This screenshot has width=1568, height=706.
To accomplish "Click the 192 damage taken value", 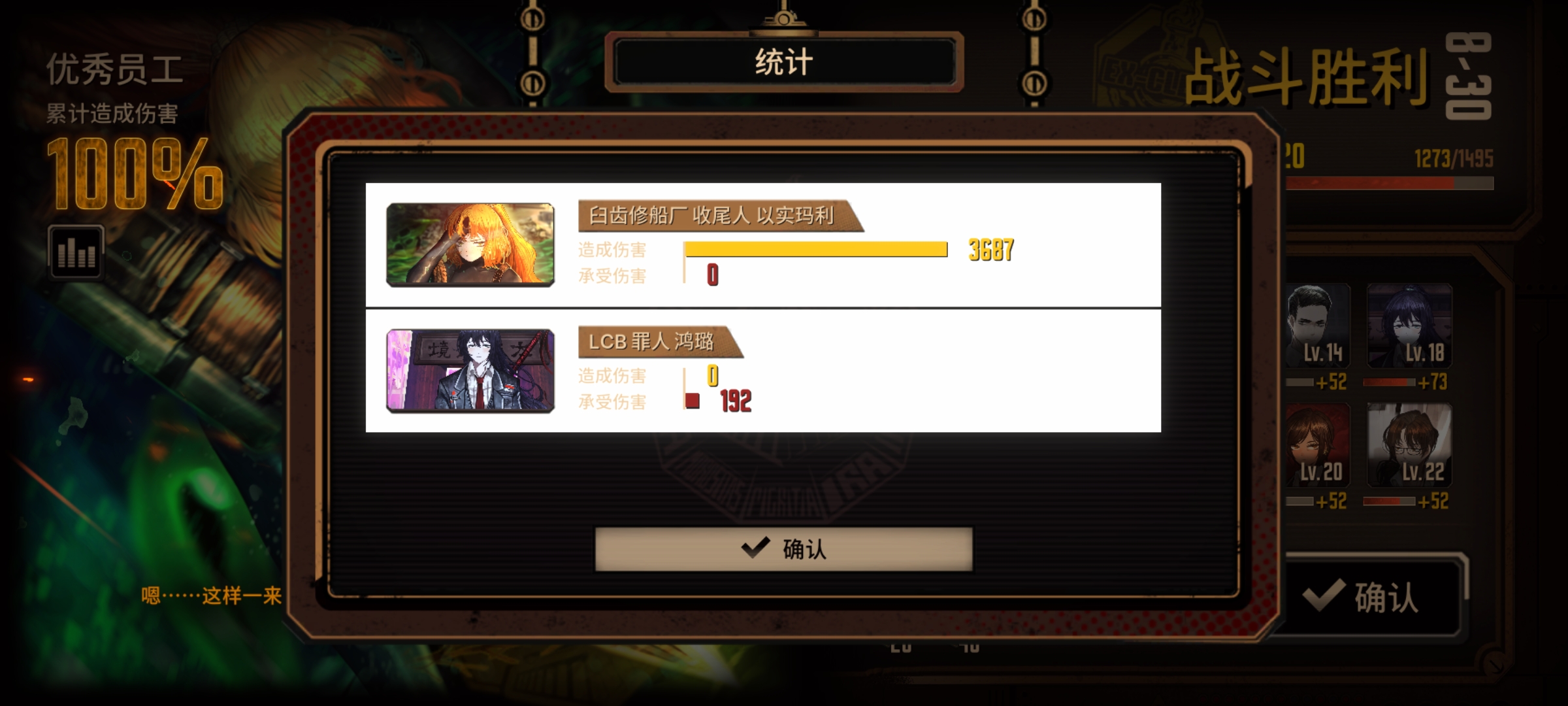I will pyautogui.click(x=736, y=401).
